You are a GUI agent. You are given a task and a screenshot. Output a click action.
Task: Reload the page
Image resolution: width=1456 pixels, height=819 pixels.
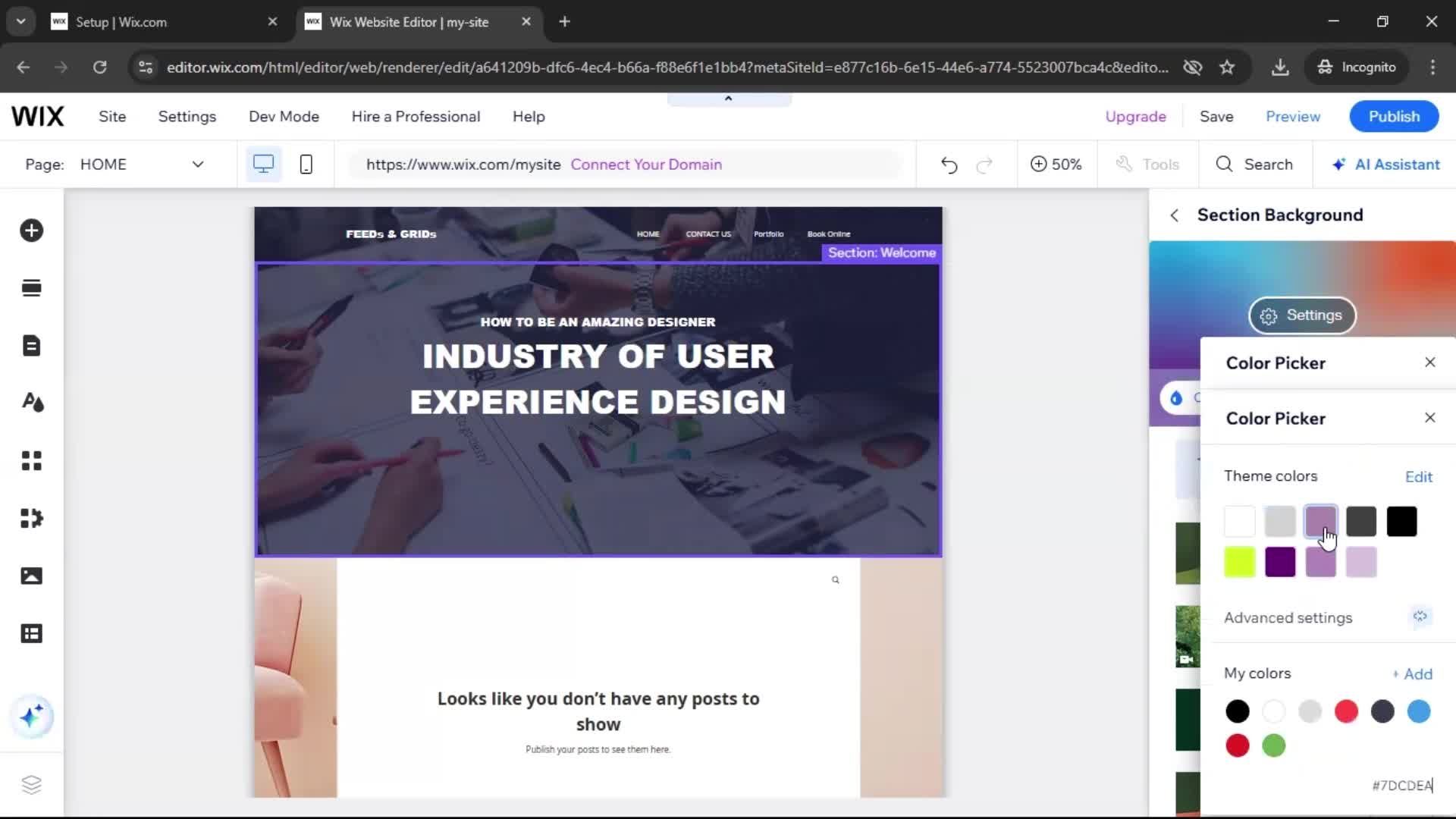click(x=99, y=67)
